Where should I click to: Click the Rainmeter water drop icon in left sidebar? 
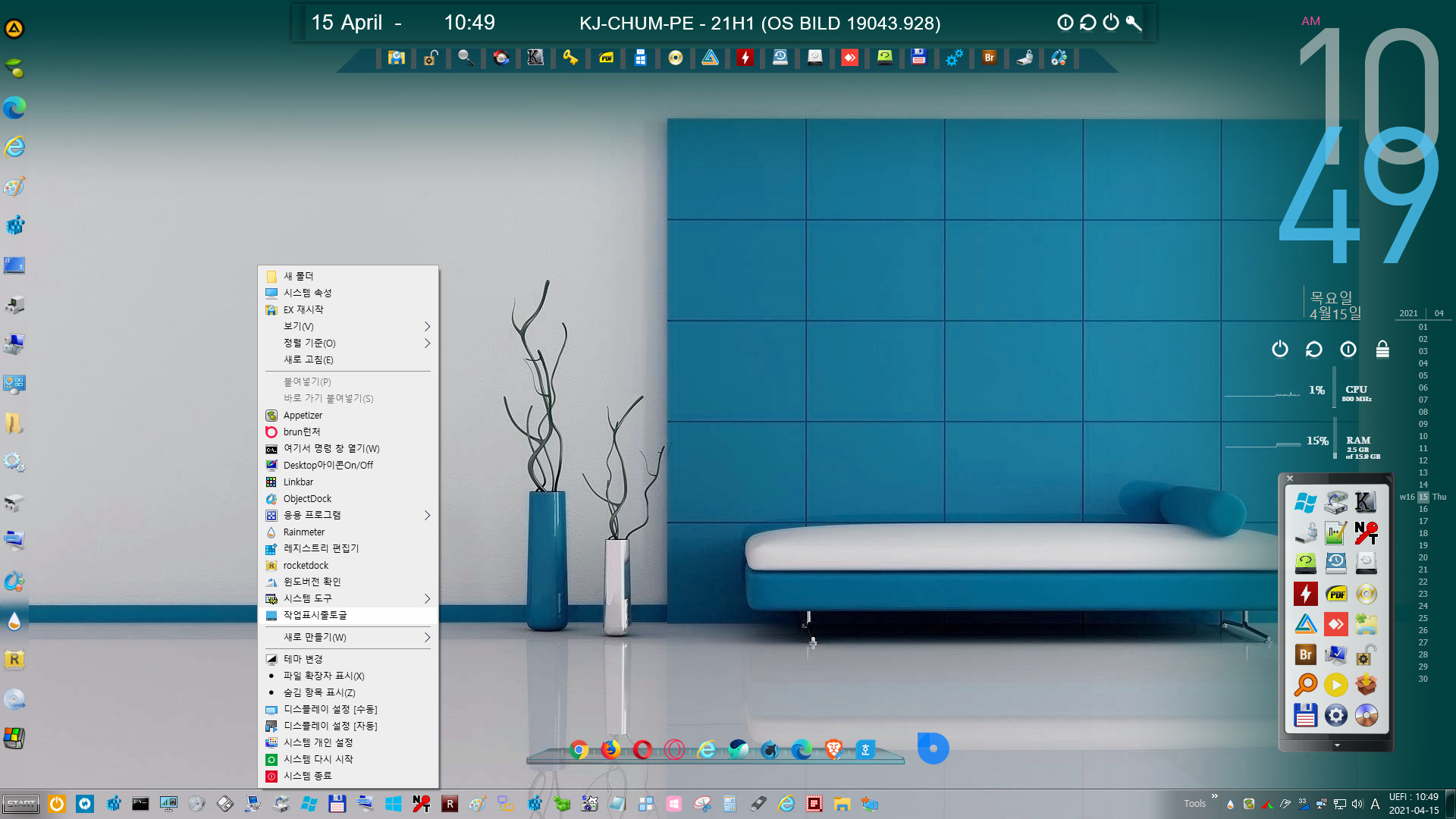pos(14,621)
